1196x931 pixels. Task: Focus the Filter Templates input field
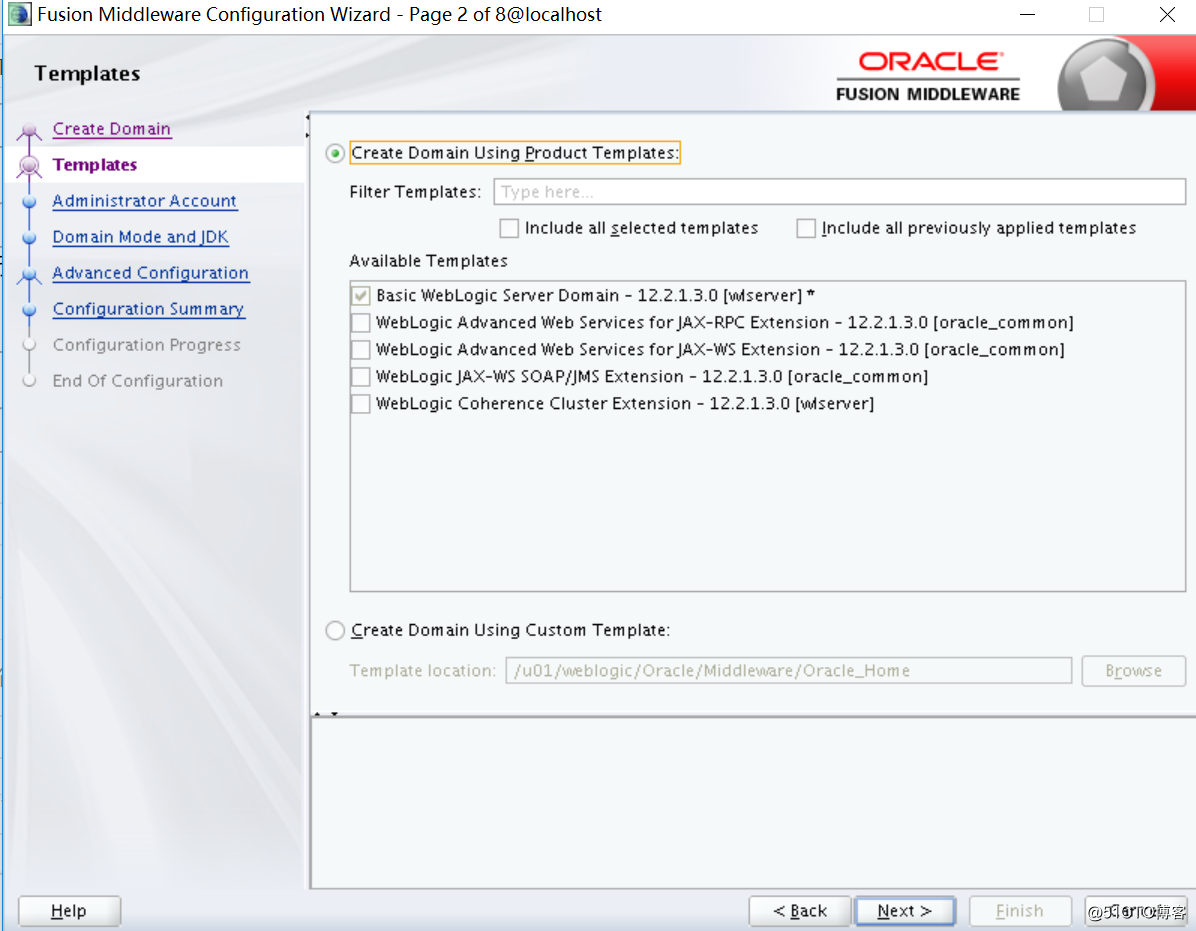(839, 192)
